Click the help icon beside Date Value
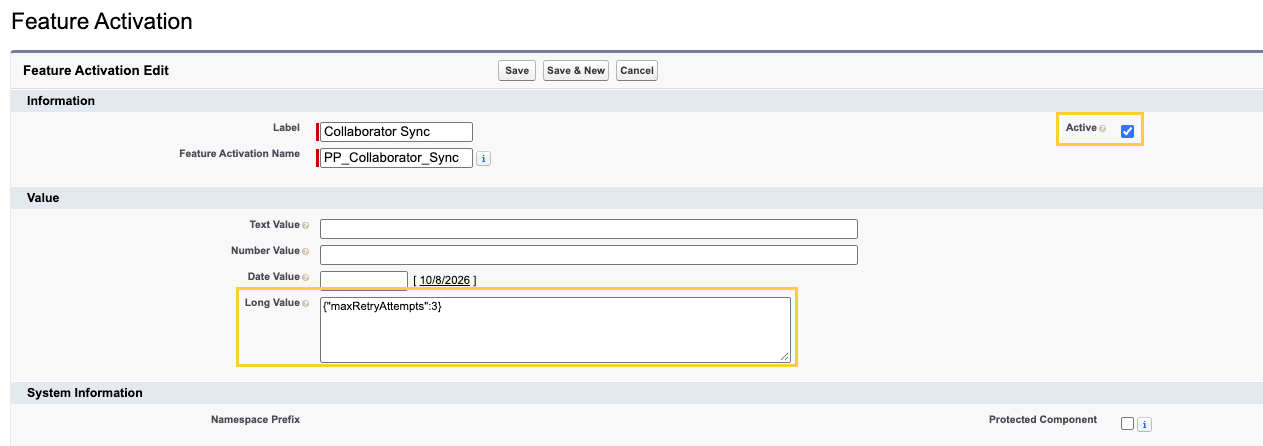1263x446 pixels. [x=306, y=277]
